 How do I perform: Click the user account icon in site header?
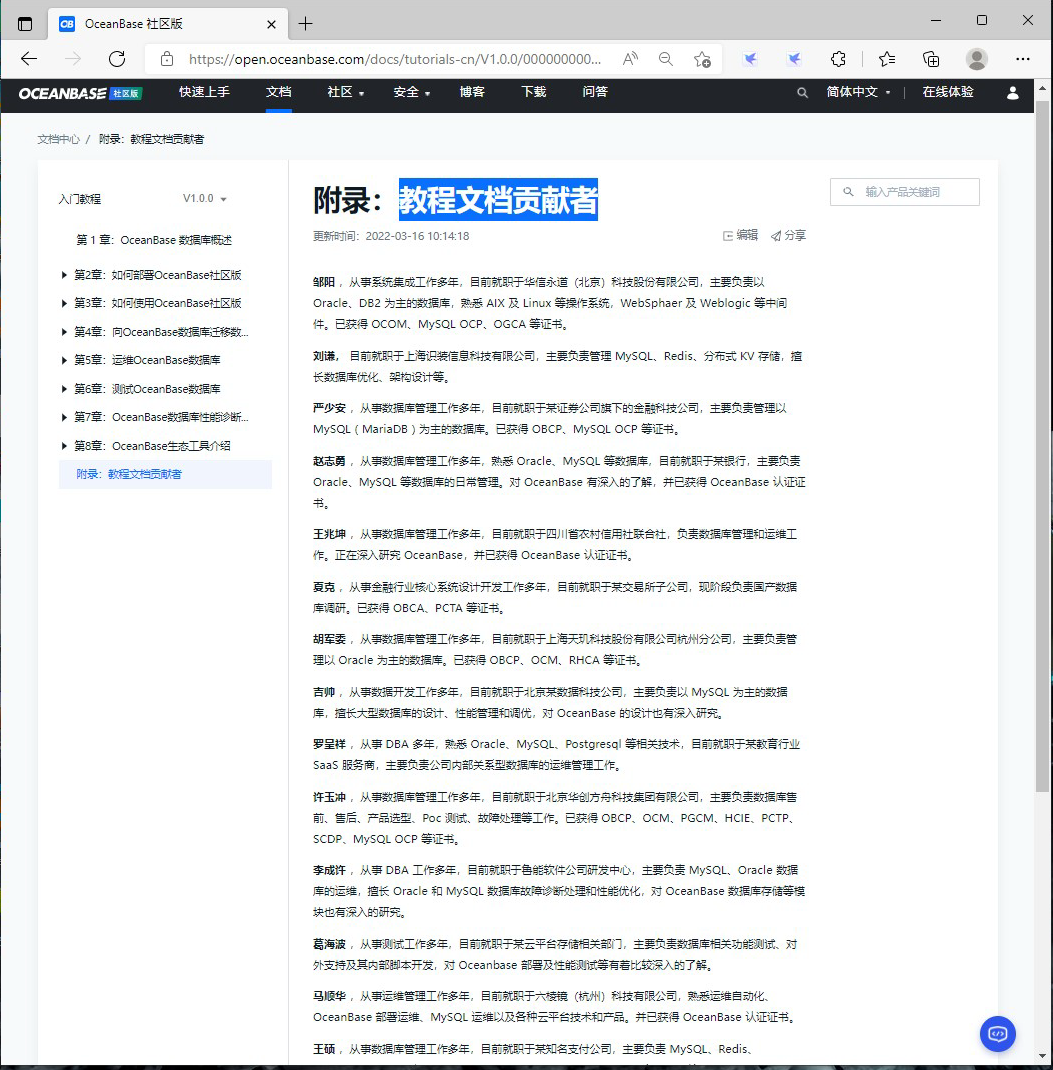(1013, 93)
